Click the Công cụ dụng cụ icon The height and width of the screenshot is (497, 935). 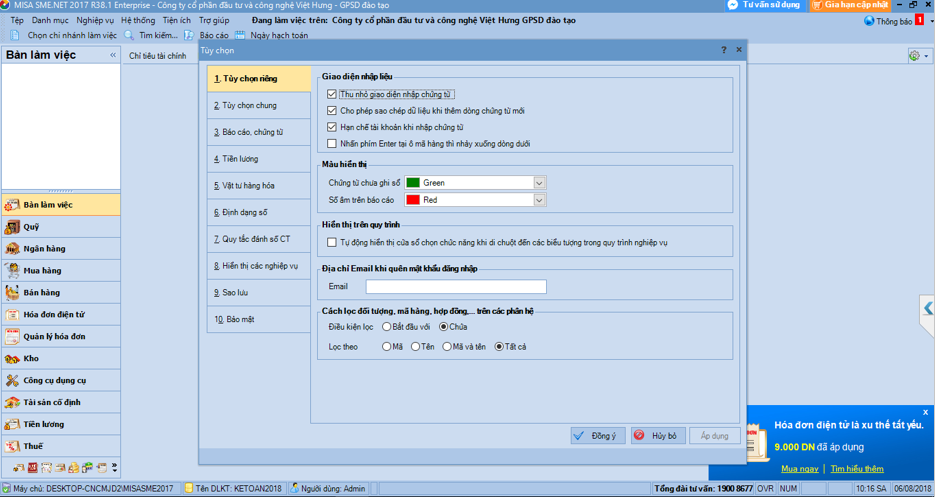click(12, 381)
